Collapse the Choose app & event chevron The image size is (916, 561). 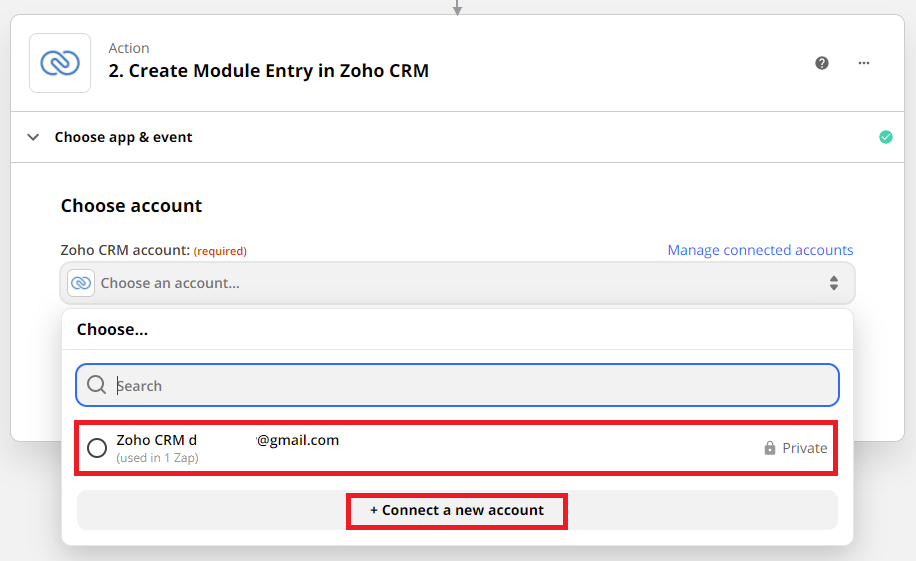pos(33,137)
